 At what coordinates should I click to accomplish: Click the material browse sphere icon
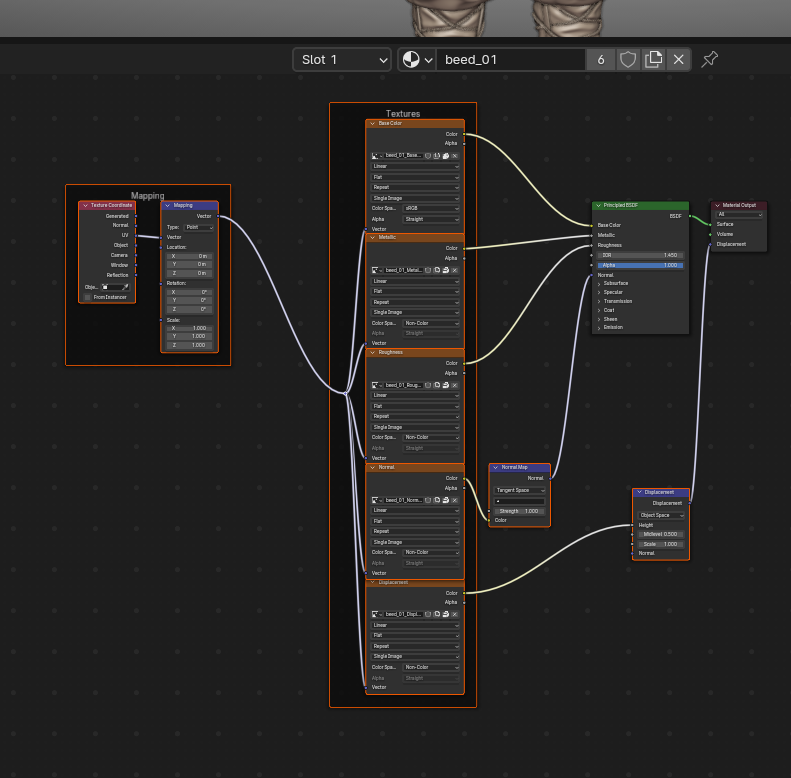[411, 60]
